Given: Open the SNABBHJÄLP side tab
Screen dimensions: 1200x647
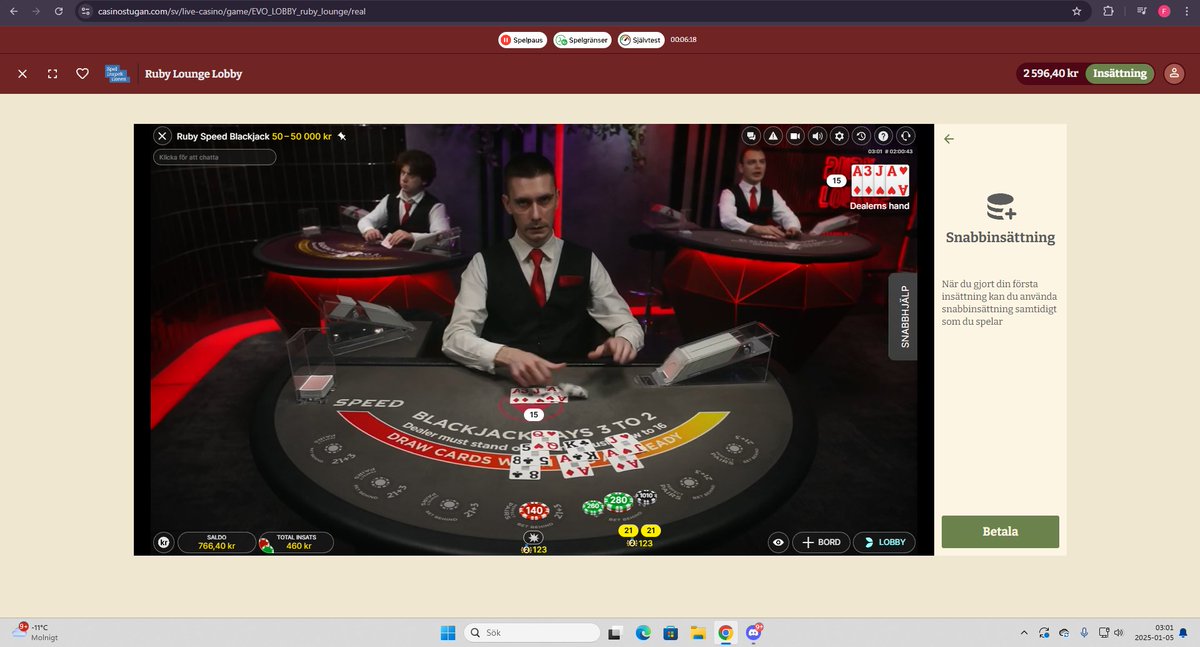Looking at the screenshot, I should pos(903,316).
